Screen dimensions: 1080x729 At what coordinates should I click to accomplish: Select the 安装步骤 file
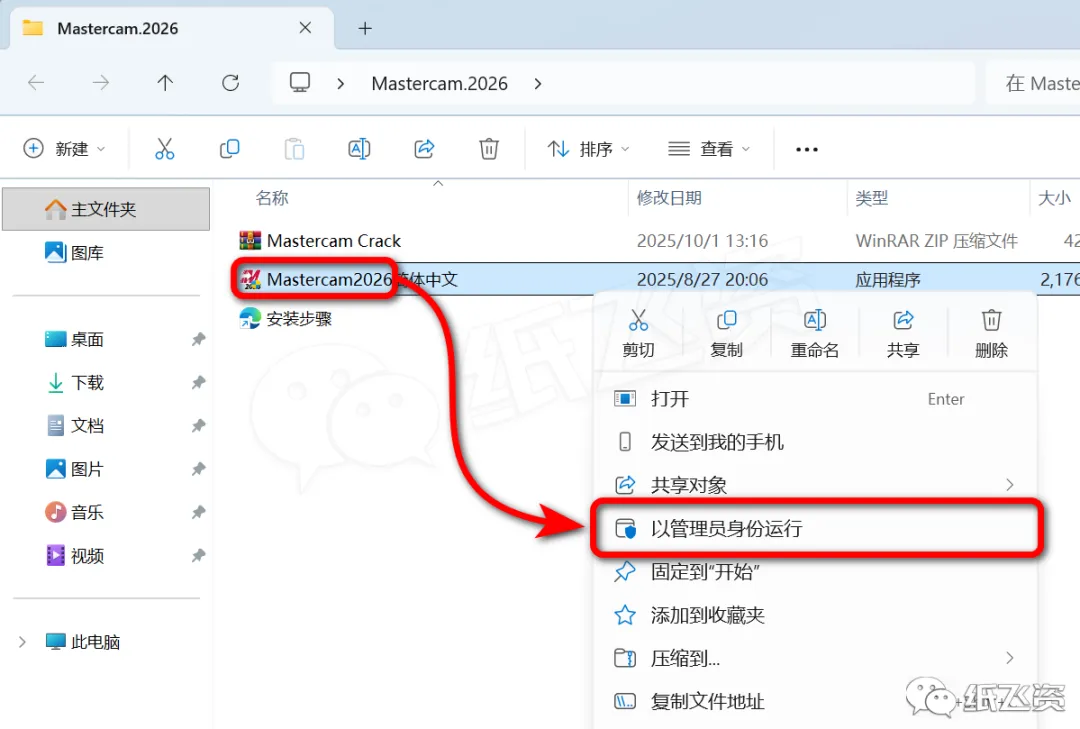[x=286, y=318]
